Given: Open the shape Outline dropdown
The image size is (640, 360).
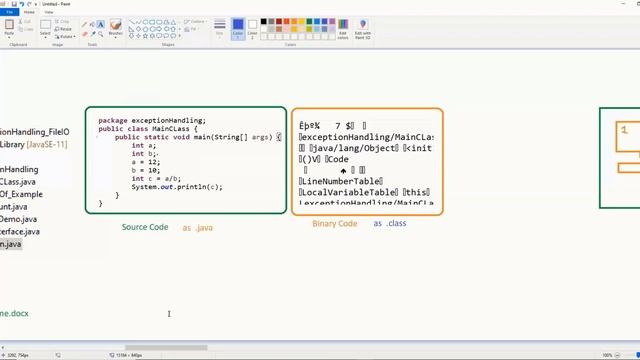Looking at the screenshot, I should pos(196,22).
